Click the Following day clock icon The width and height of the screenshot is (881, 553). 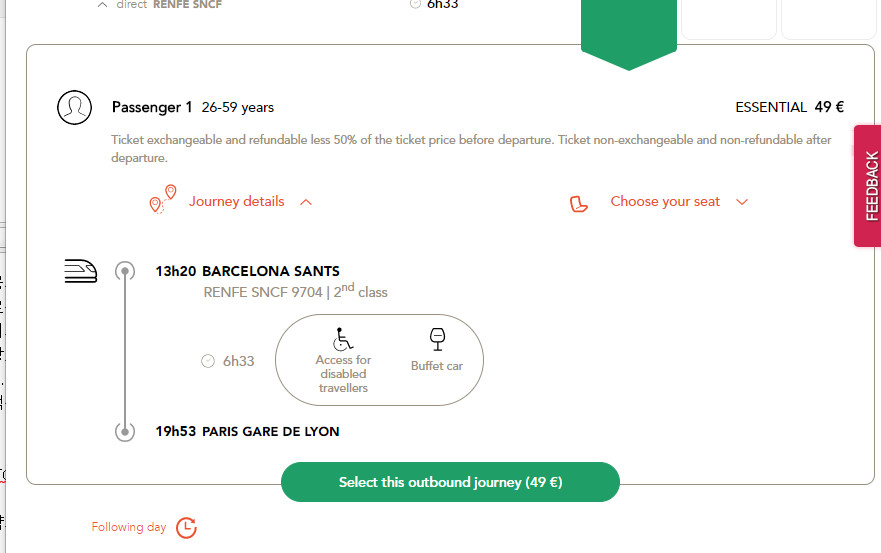[187, 528]
